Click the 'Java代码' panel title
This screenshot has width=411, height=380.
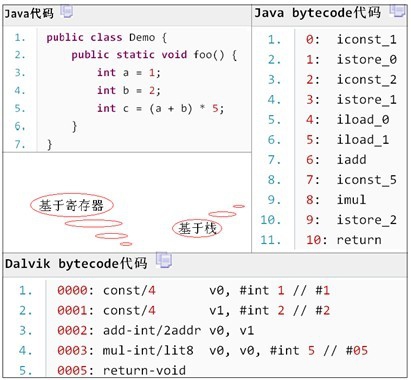pos(29,14)
